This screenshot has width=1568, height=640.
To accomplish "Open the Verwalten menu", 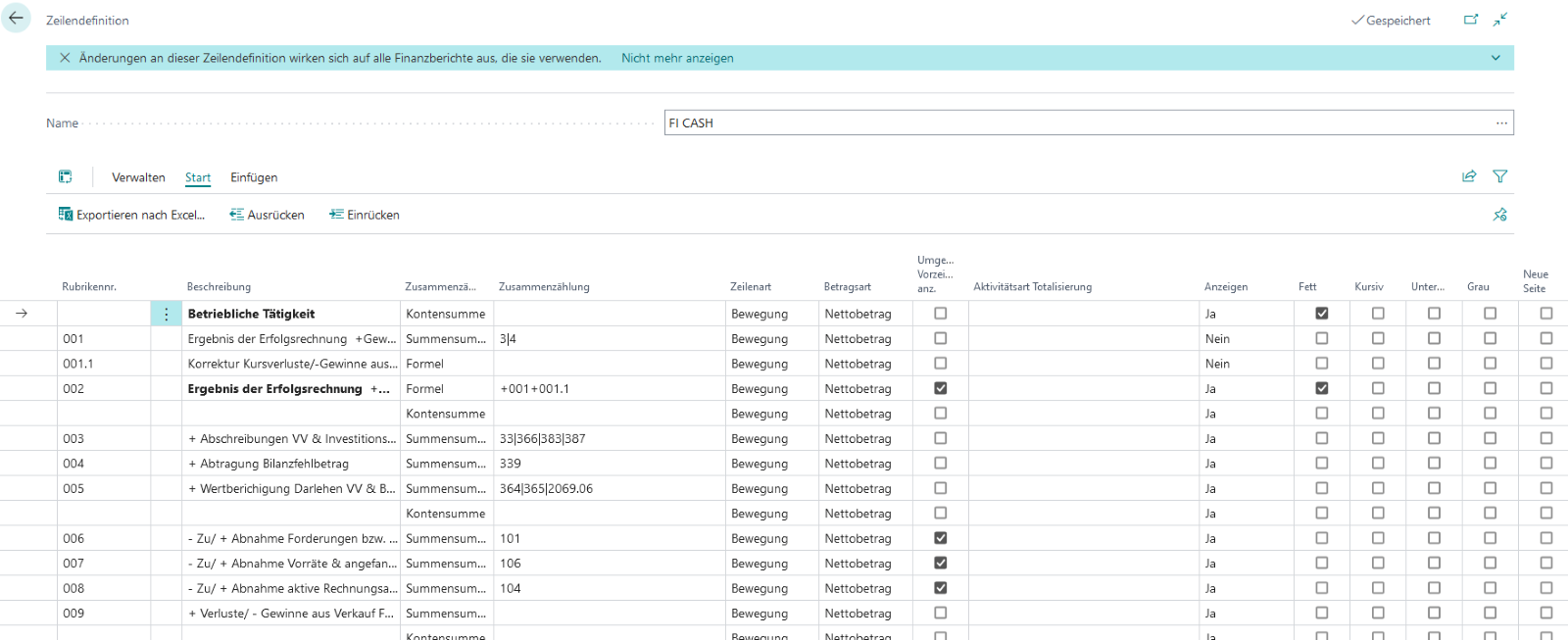I will coord(138,177).
